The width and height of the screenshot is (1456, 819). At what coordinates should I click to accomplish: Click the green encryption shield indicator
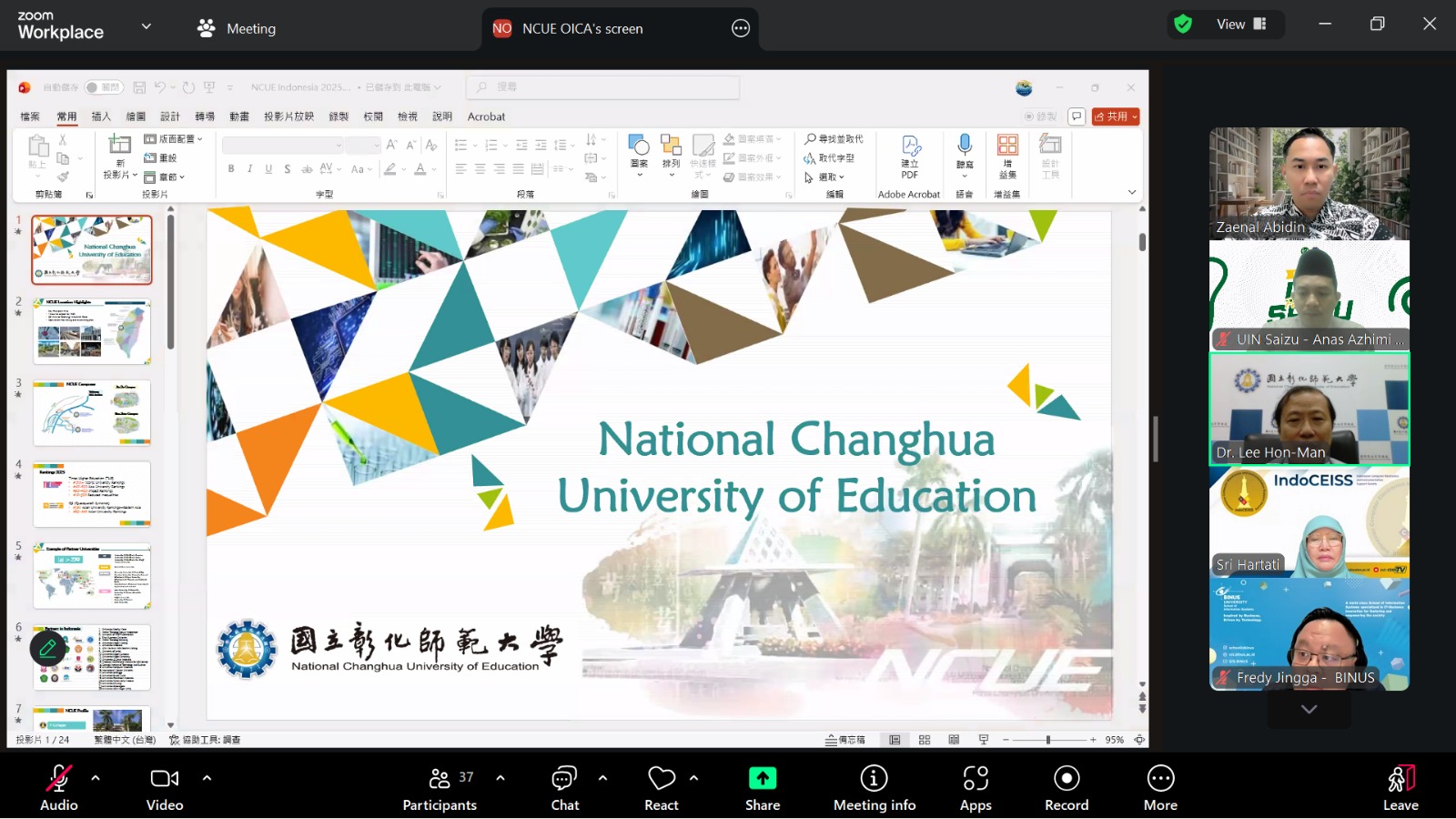(1183, 25)
